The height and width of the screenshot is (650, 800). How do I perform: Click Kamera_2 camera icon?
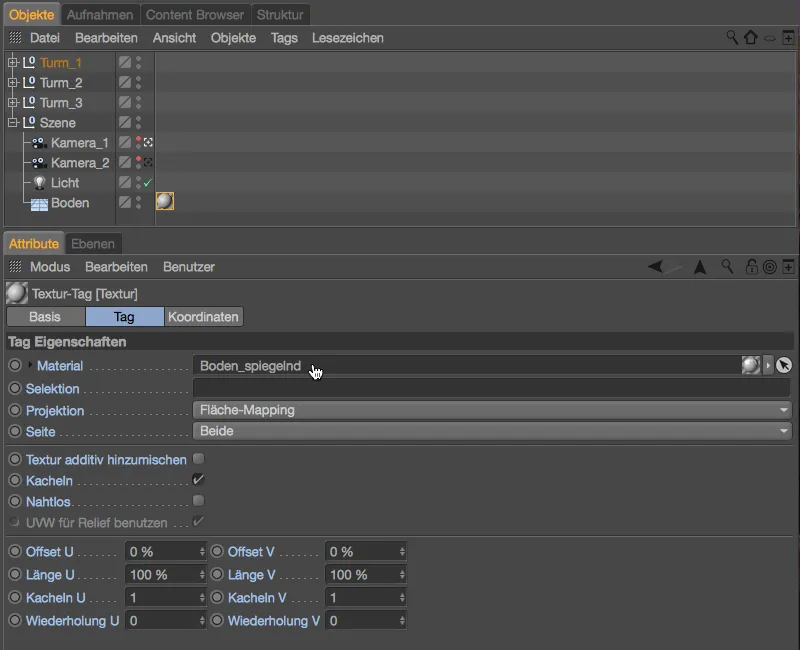[x=39, y=163]
